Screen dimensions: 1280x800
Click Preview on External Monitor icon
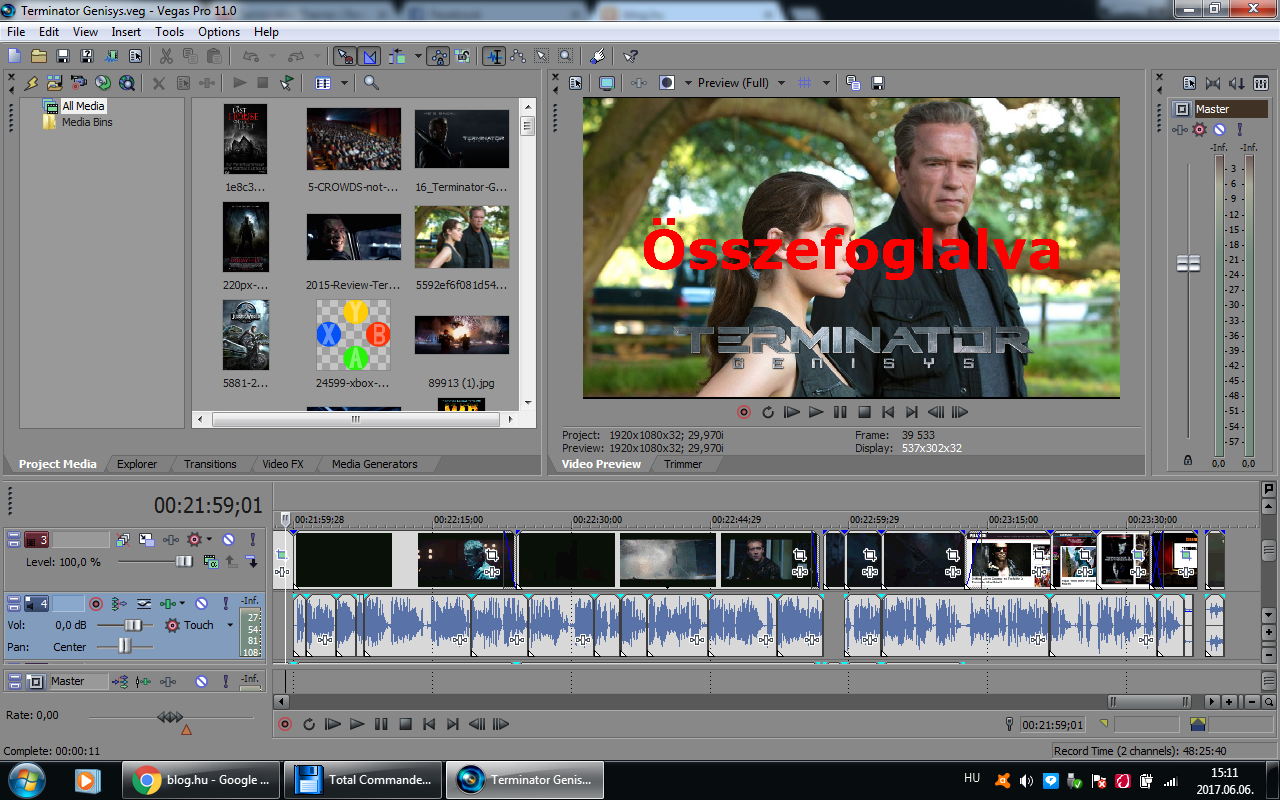pyautogui.click(x=607, y=82)
